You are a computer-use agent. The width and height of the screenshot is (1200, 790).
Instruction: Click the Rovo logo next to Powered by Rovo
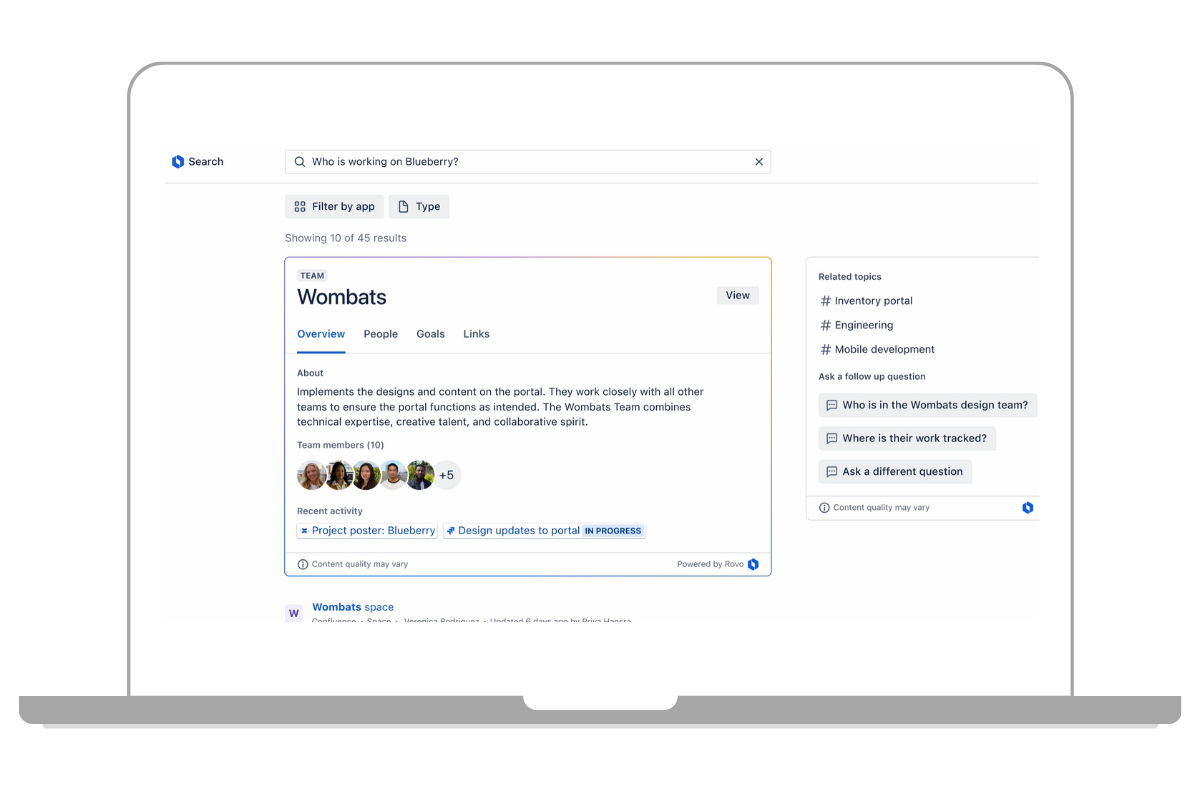(x=753, y=564)
